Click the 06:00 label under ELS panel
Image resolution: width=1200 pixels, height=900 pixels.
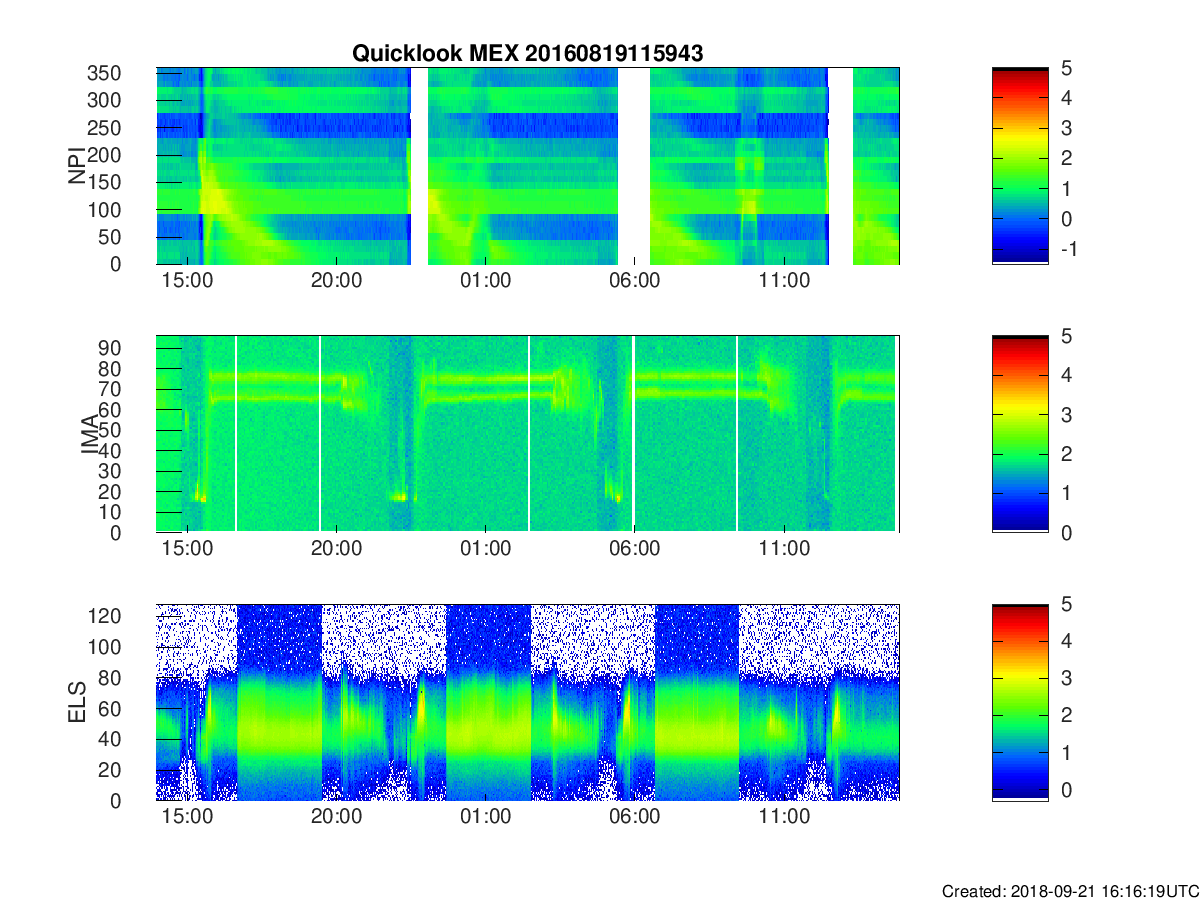[x=635, y=817]
